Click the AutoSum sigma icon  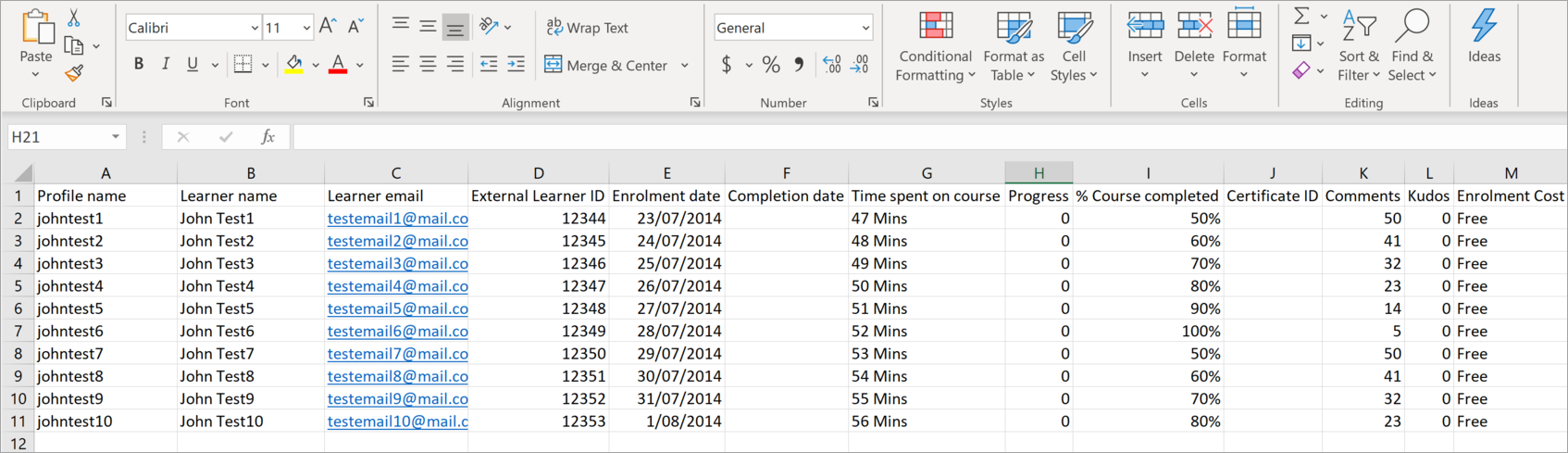[1301, 16]
